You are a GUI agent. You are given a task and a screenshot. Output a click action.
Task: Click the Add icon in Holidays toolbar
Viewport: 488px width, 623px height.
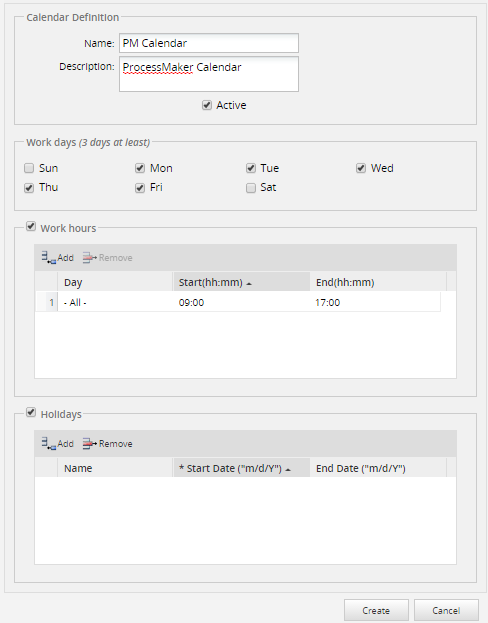click(x=48, y=443)
